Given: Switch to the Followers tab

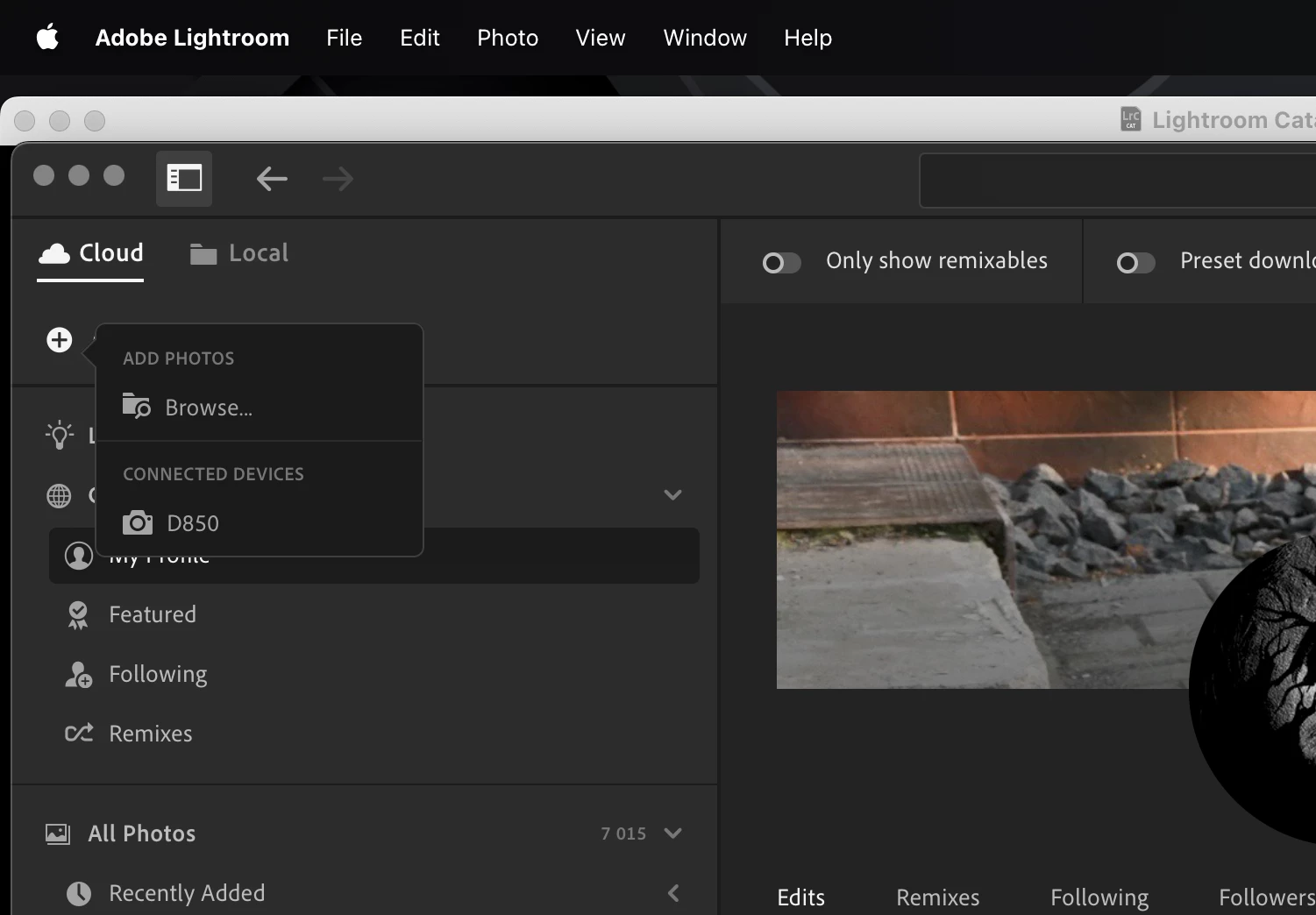Looking at the screenshot, I should pyautogui.click(x=1267, y=897).
